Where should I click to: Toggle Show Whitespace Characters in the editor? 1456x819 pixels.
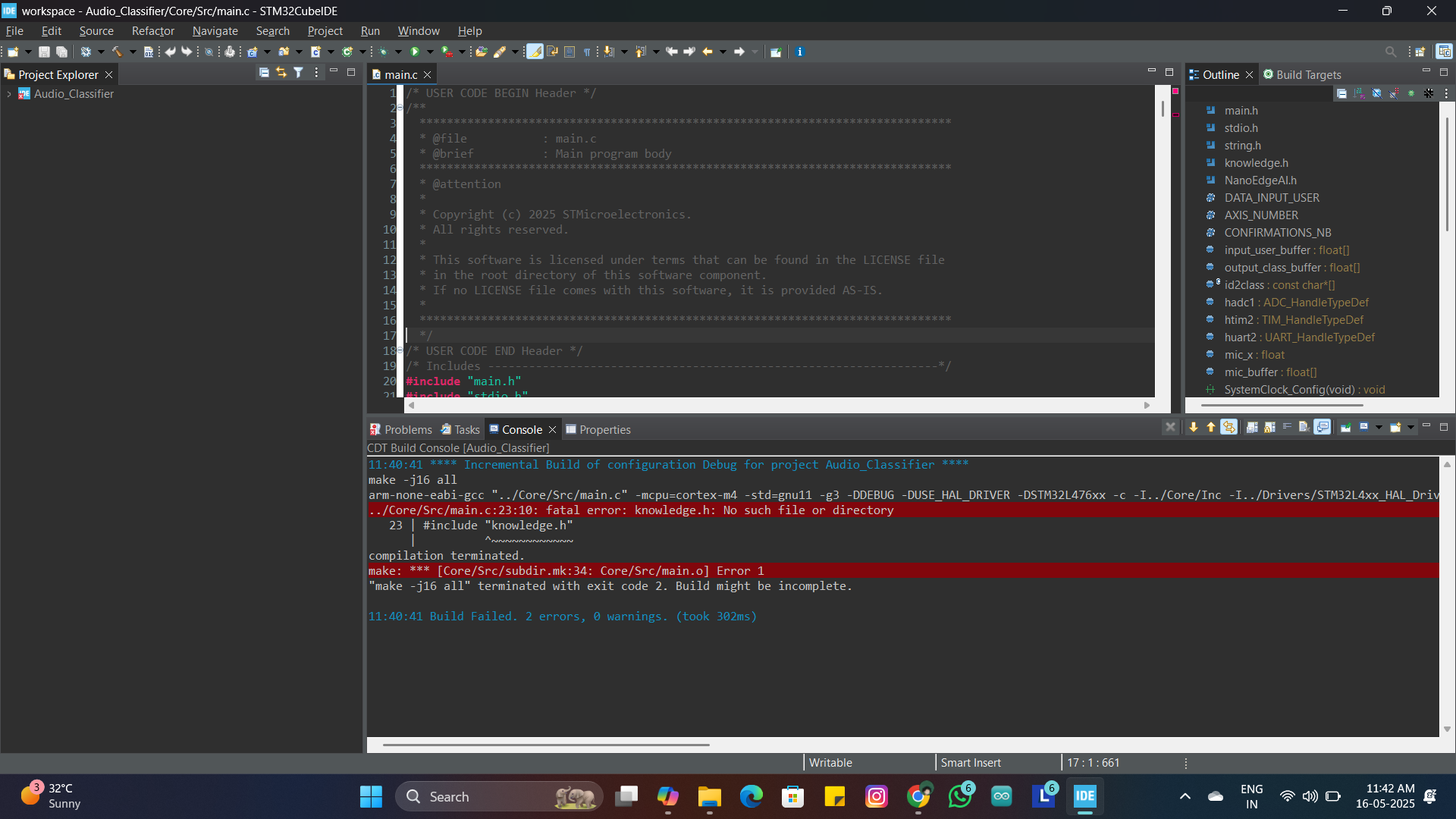[x=588, y=52]
